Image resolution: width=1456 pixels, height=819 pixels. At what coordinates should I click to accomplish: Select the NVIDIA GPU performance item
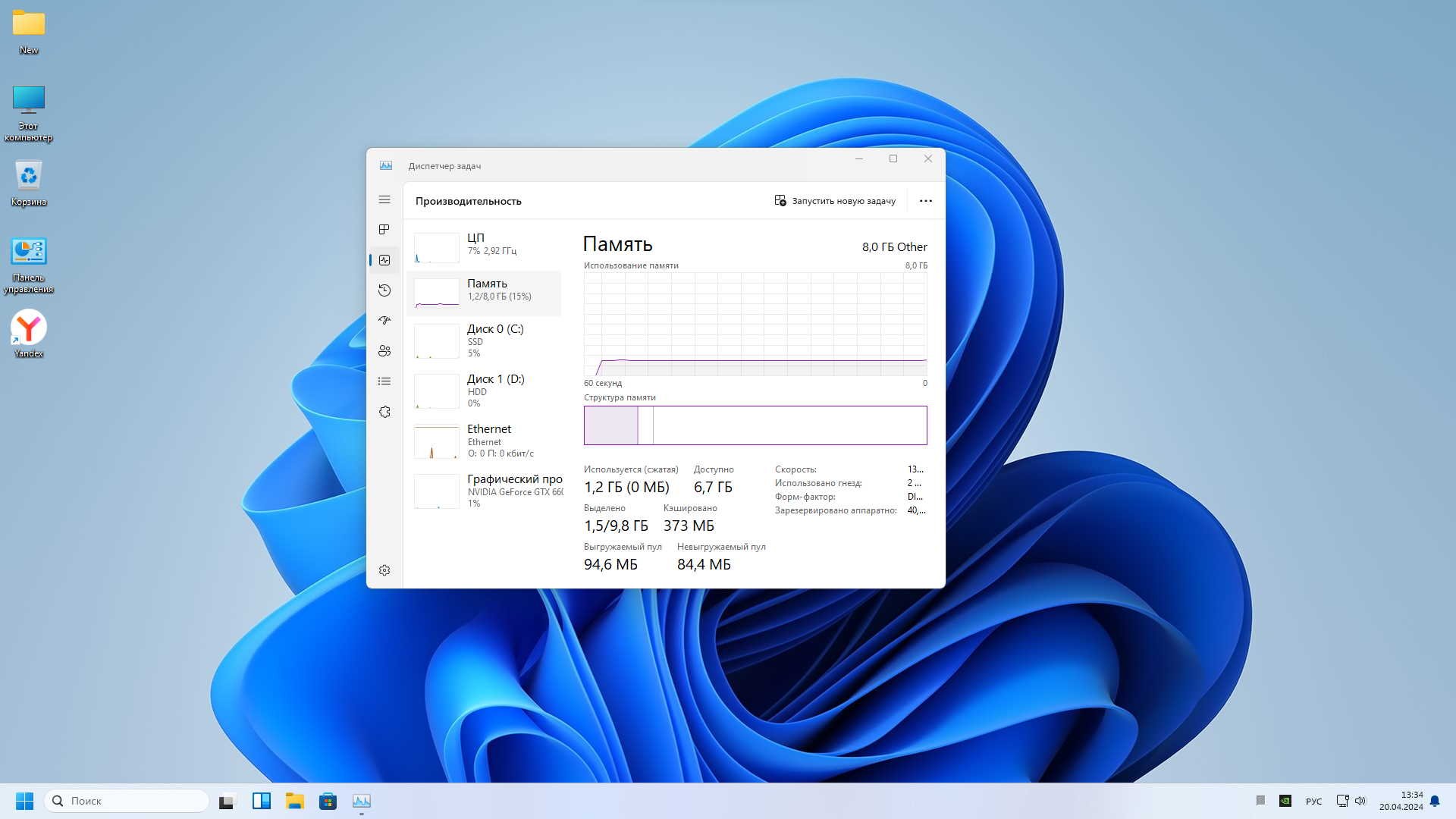pos(485,491)
